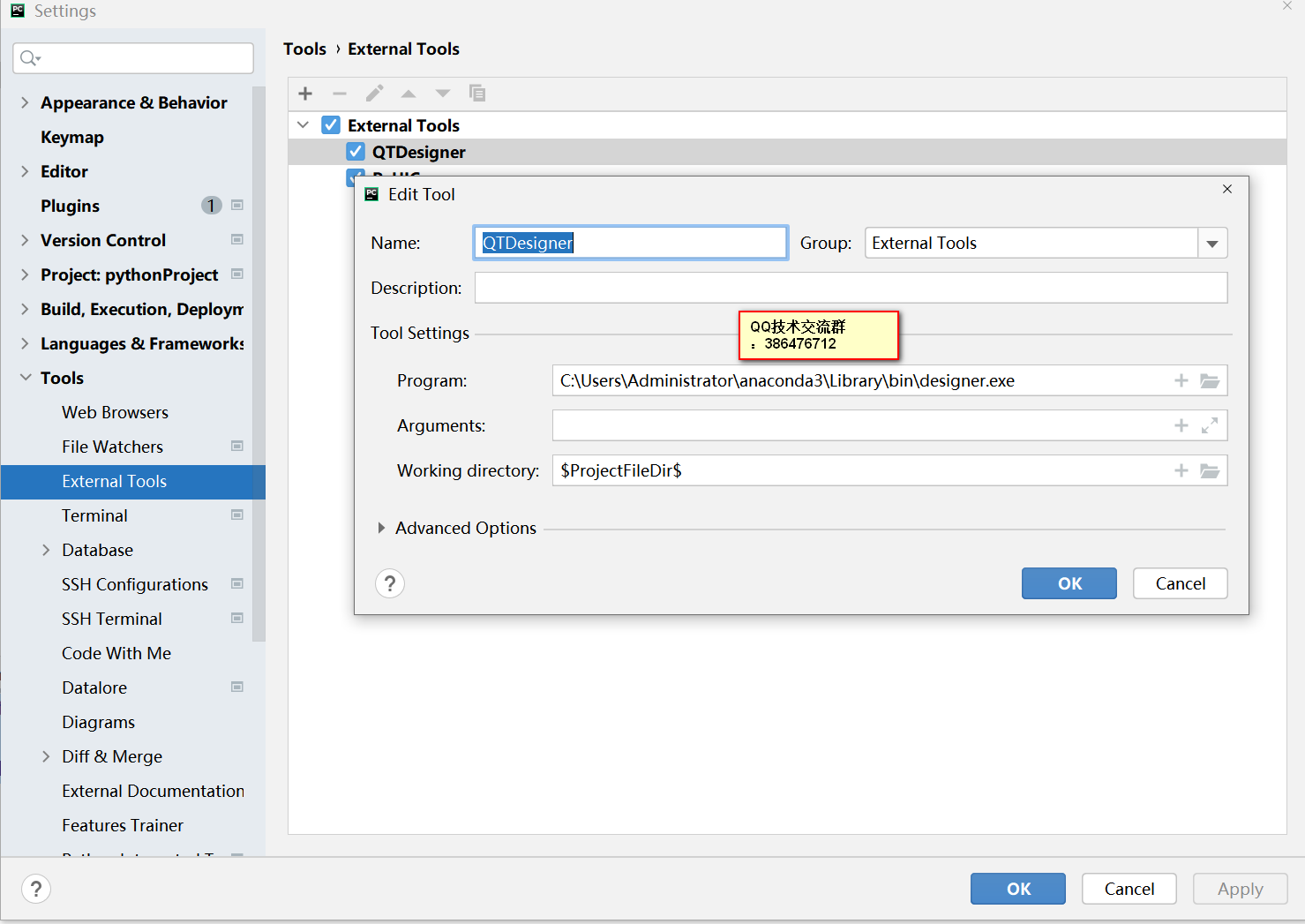Insert macro in Arguments field

(1181, 425)
